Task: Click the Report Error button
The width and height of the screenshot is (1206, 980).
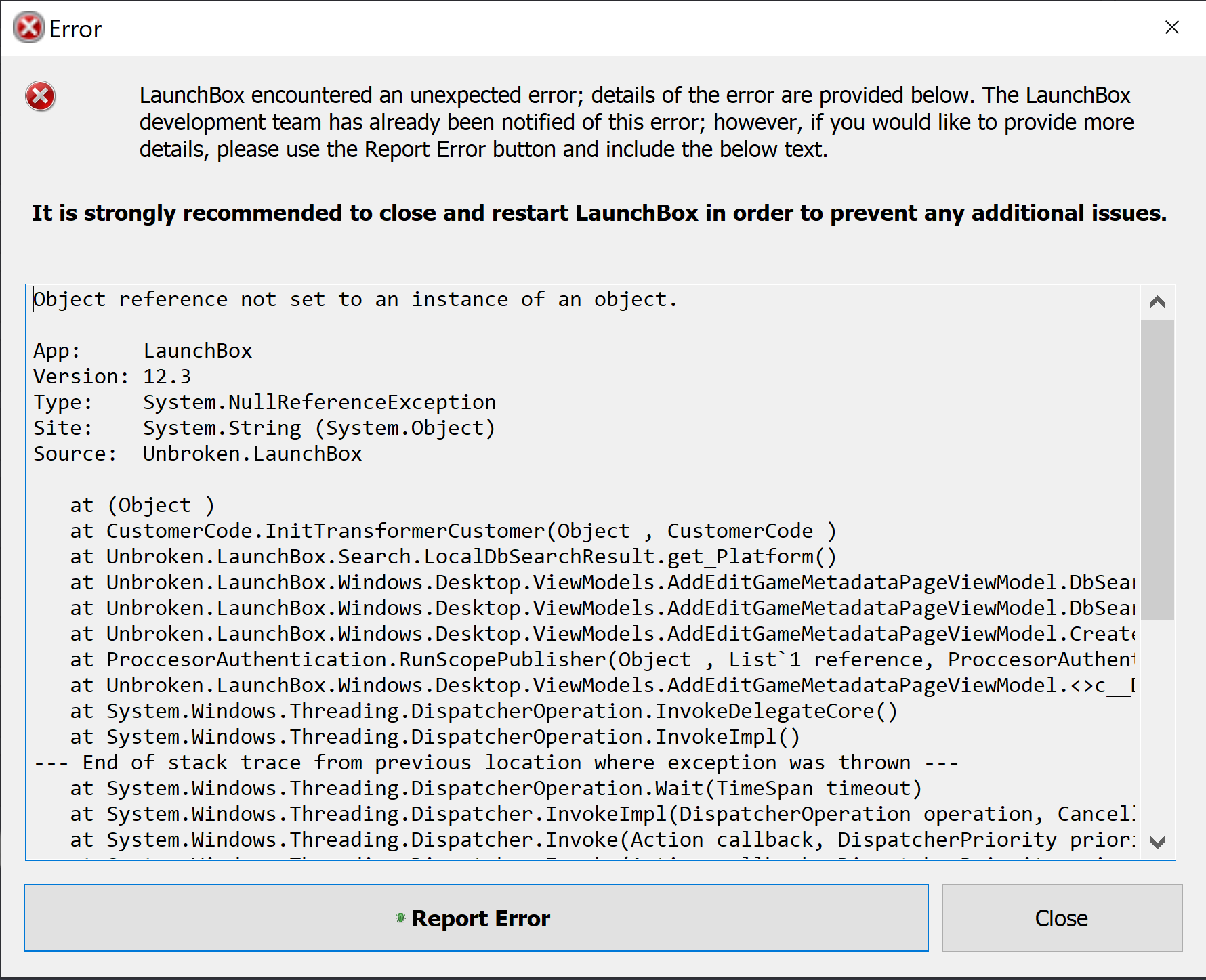Action: [x=476, y=918]
